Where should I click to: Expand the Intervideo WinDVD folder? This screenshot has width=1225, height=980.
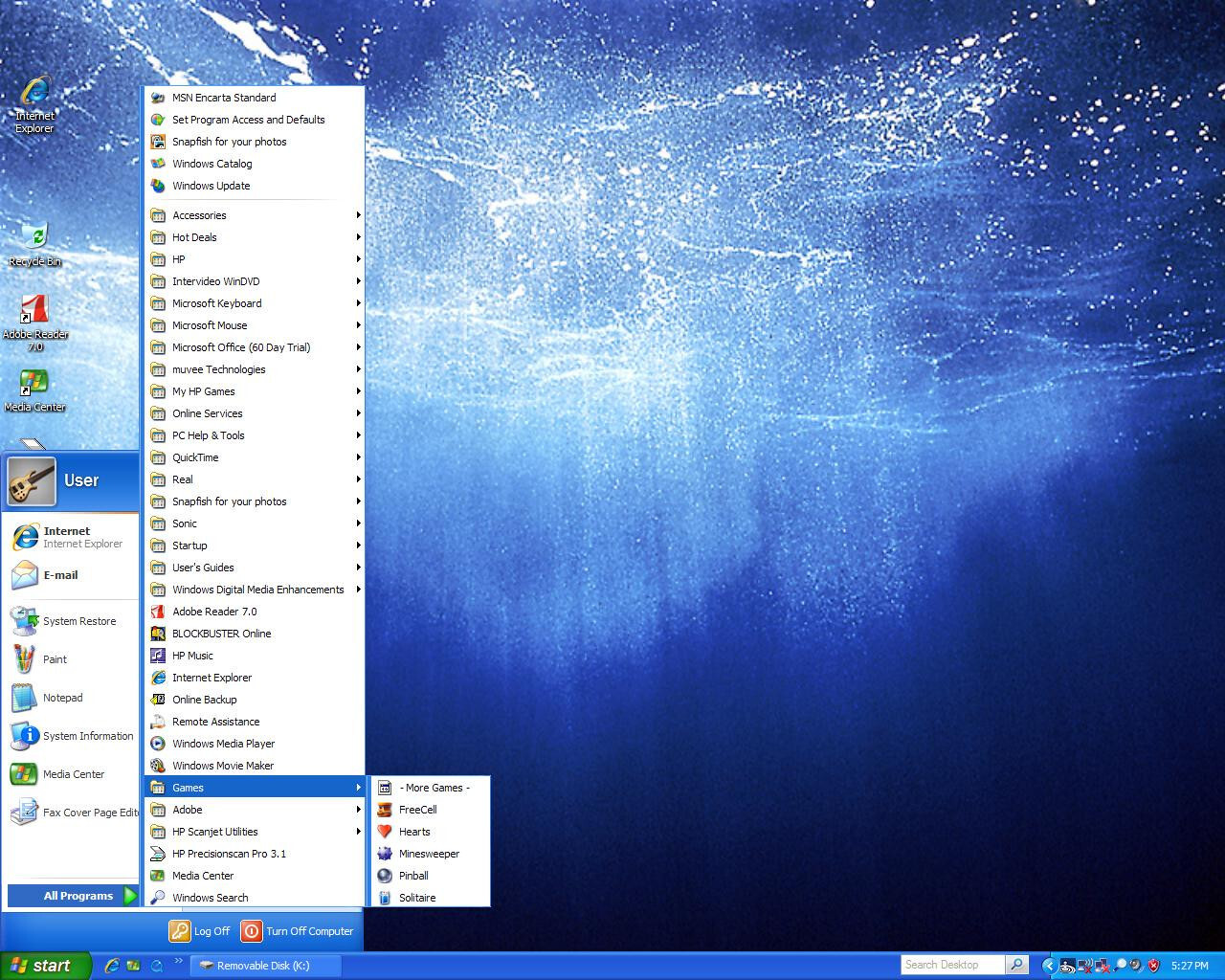tap(255, 281)
